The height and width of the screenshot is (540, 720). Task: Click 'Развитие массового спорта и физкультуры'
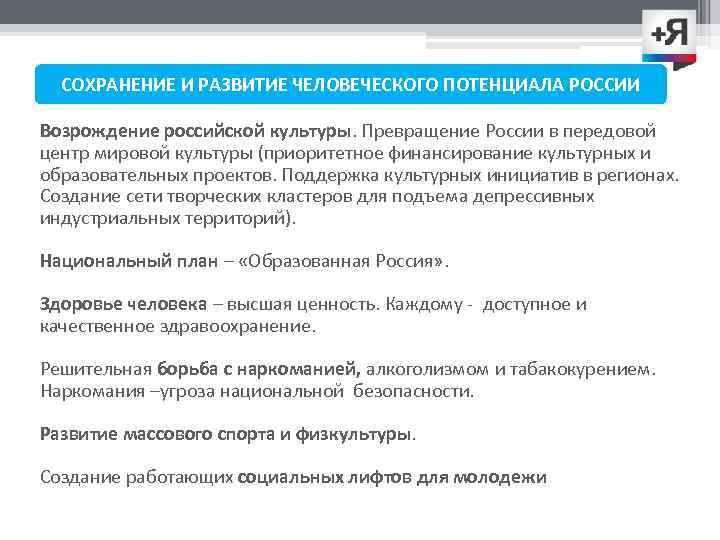225,434
